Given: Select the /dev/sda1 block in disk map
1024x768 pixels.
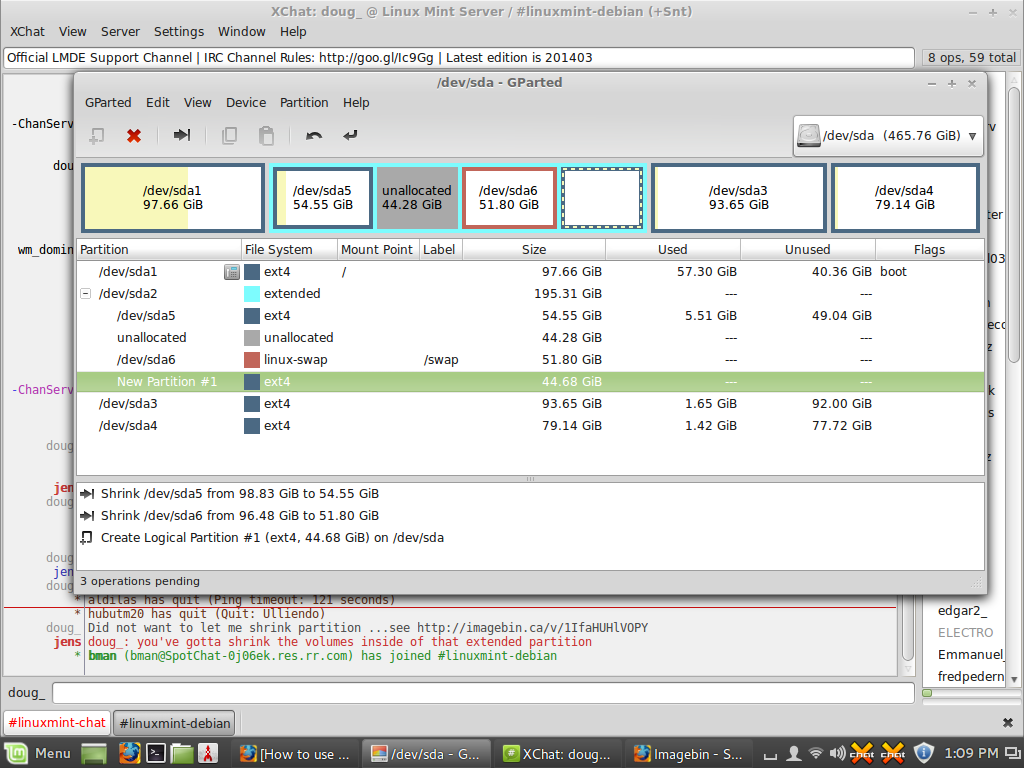Looking at the screenshot, I should (173, 197).
